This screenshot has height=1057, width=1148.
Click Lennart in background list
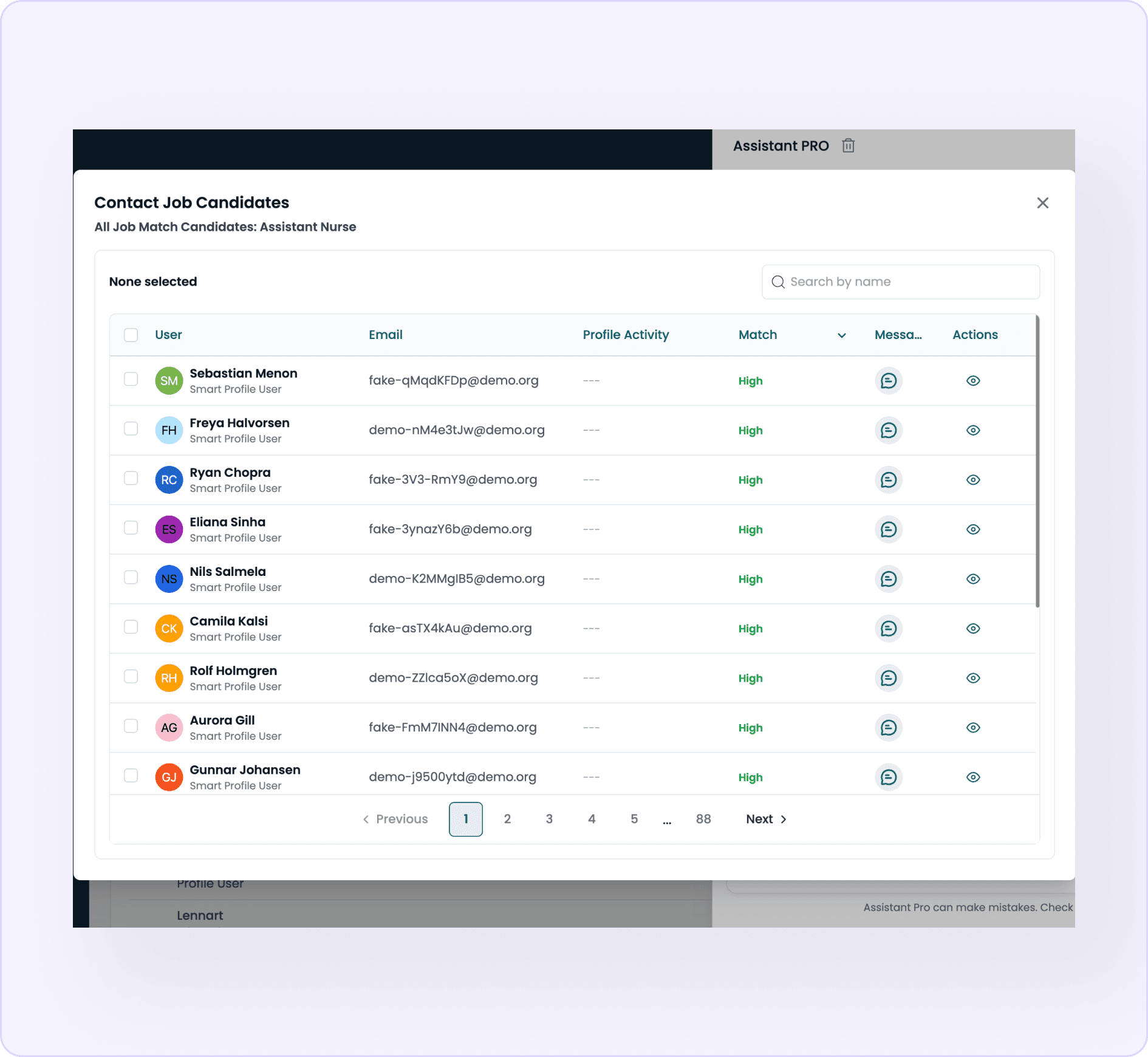coord(200,915)
